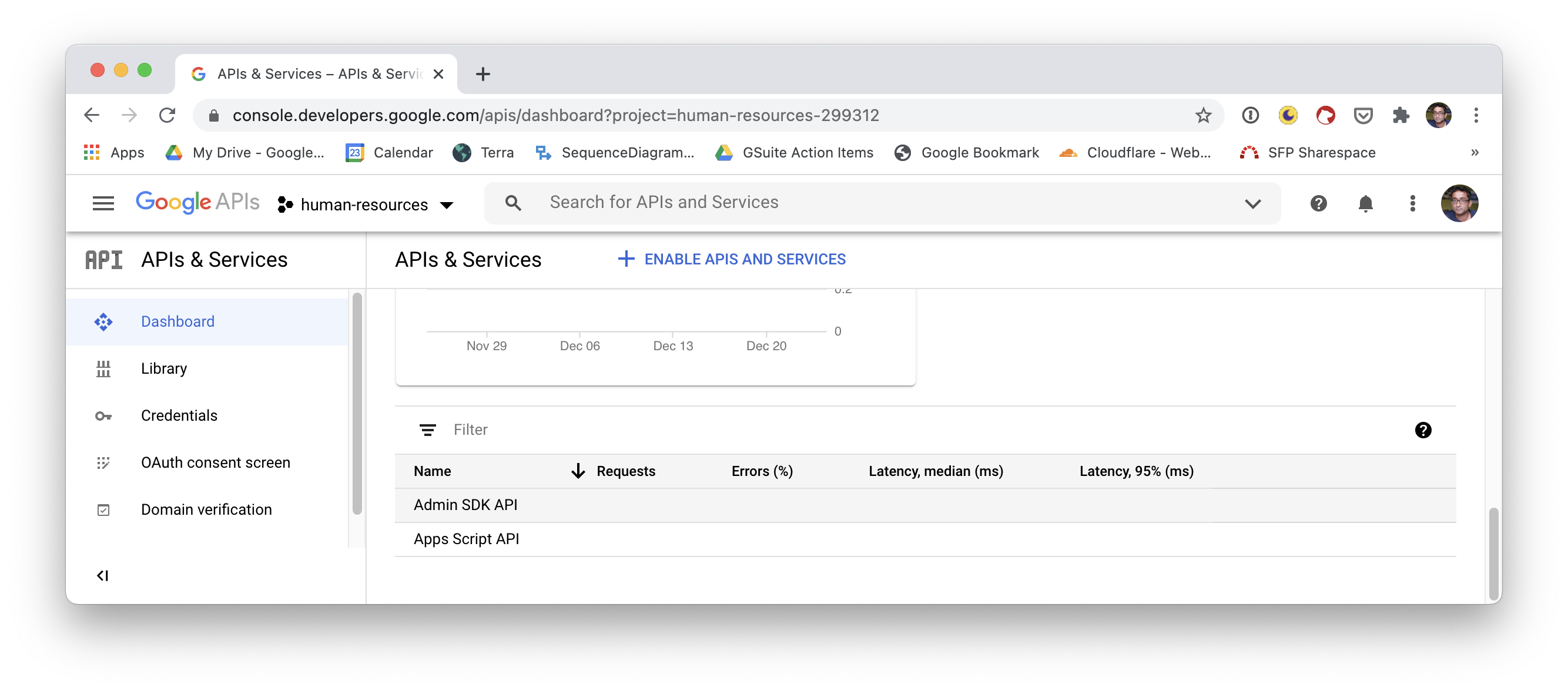The image size is (1568, 691).
Task: Reload the page with refresh icon
Action: (x=167, y=115)
